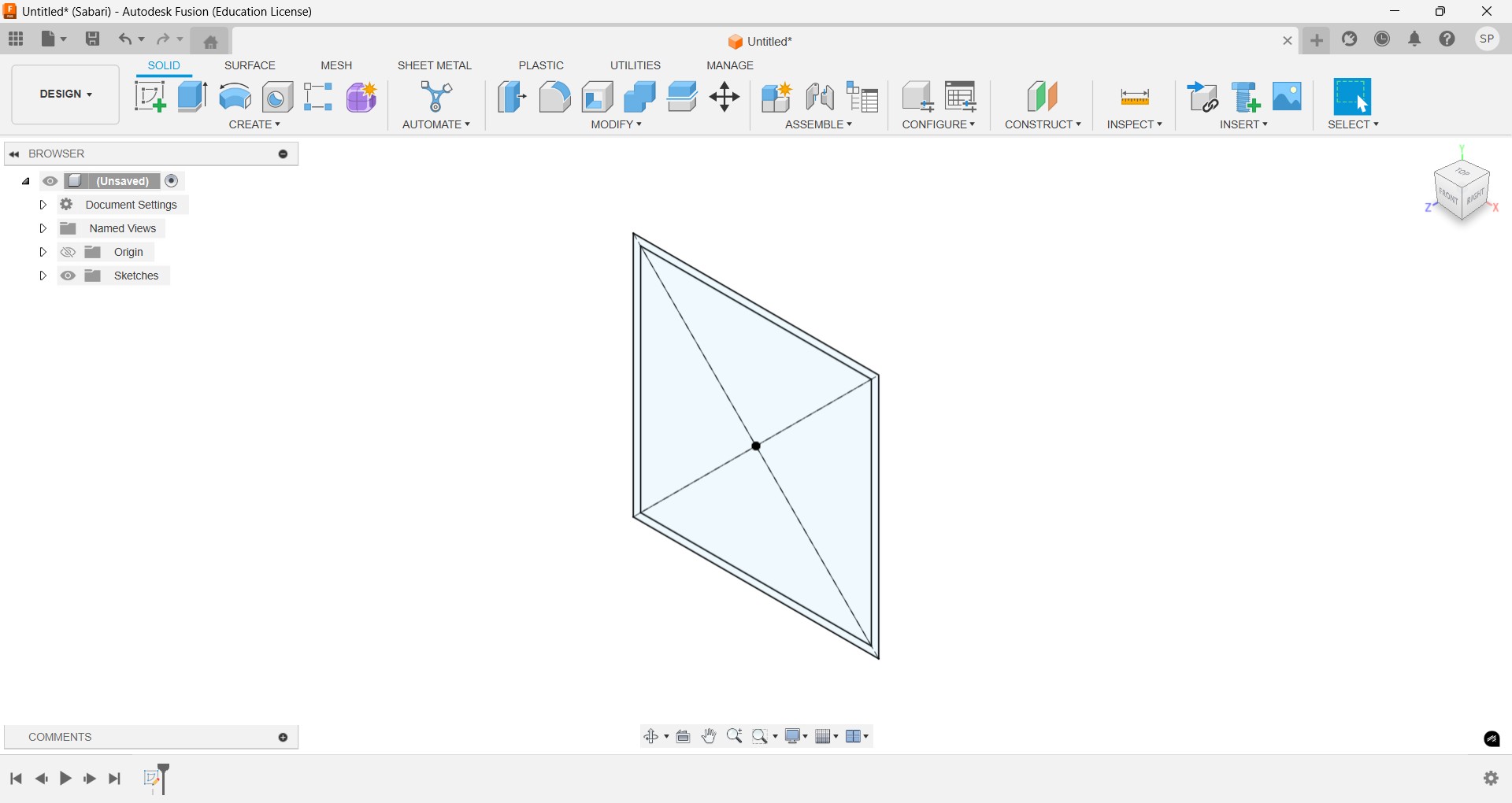Expand the Named Views folder

click(x=43, y=228)
